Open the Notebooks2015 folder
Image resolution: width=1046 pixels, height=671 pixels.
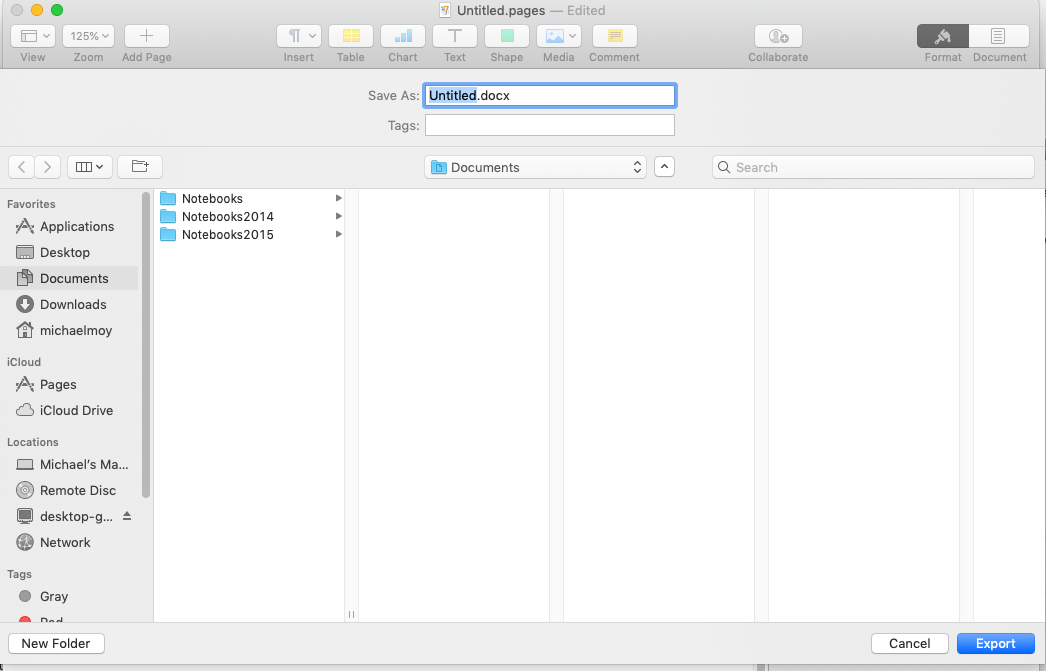pos(251,234)
